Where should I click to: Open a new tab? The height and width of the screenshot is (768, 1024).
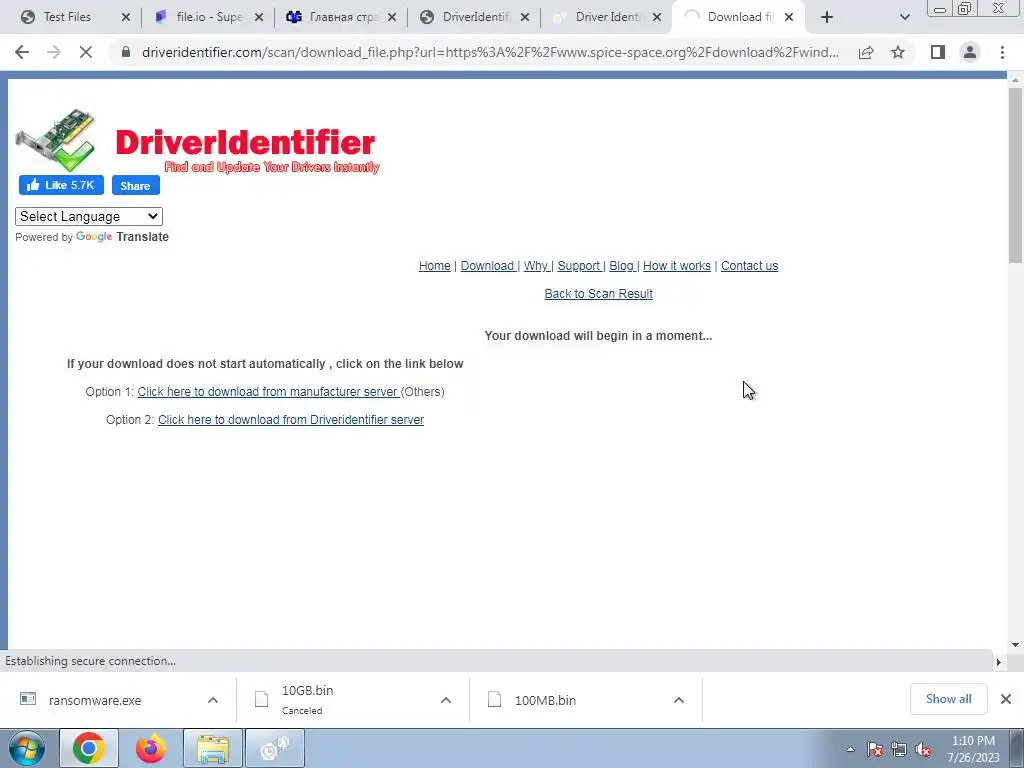point(827,17)
